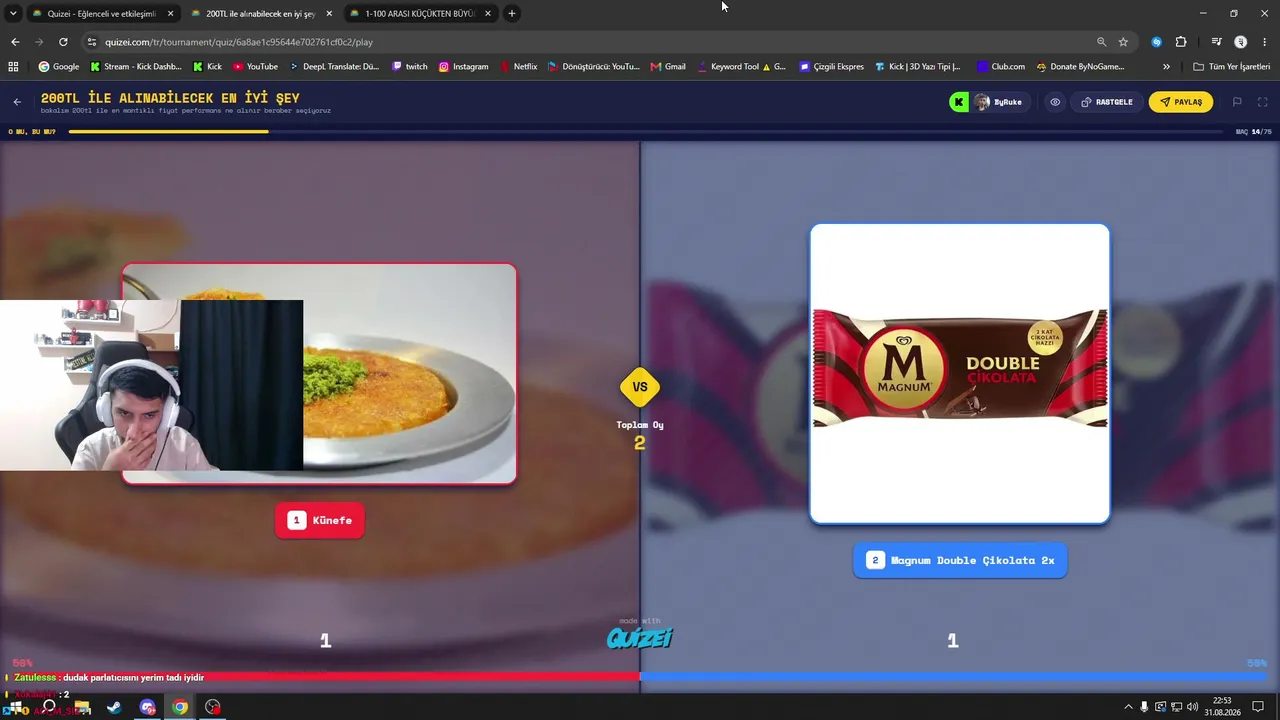Open Tüm Yer İşaretleri bookmarks folder
The height and width of the screenshot is (720, 1280).
[x=1231, y=67]
